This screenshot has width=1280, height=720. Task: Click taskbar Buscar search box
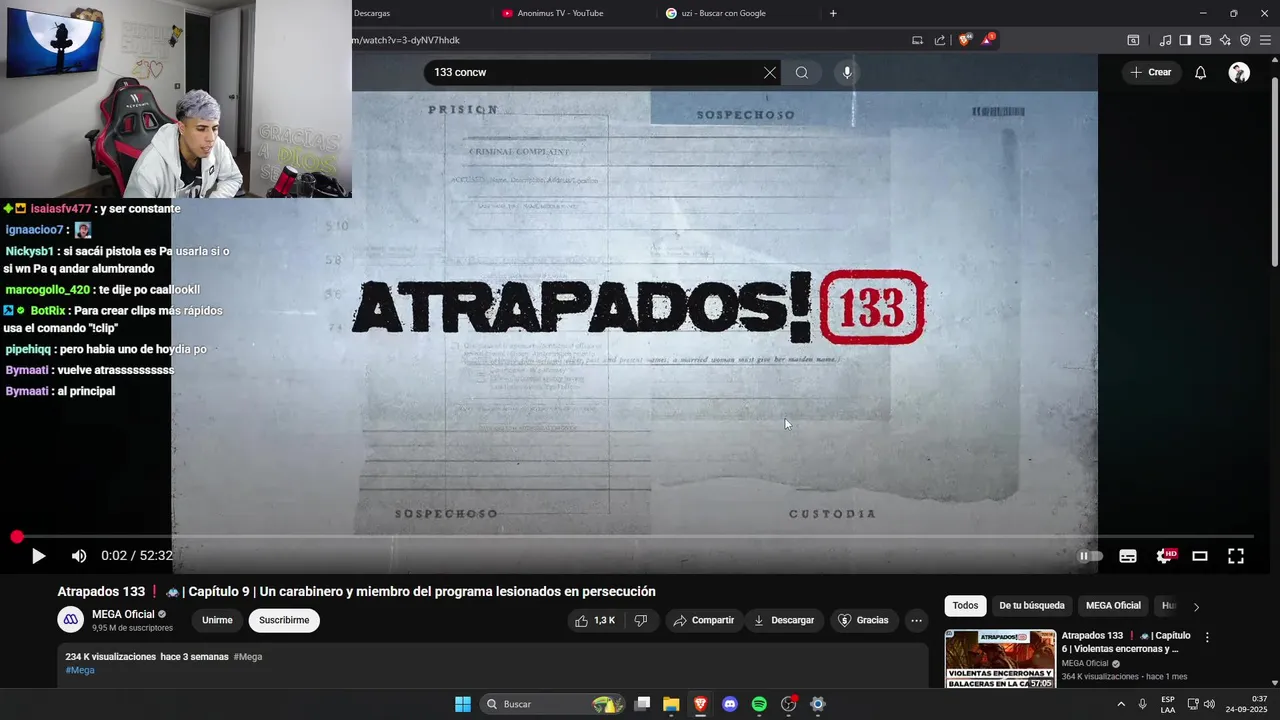[x=552, y=704]
